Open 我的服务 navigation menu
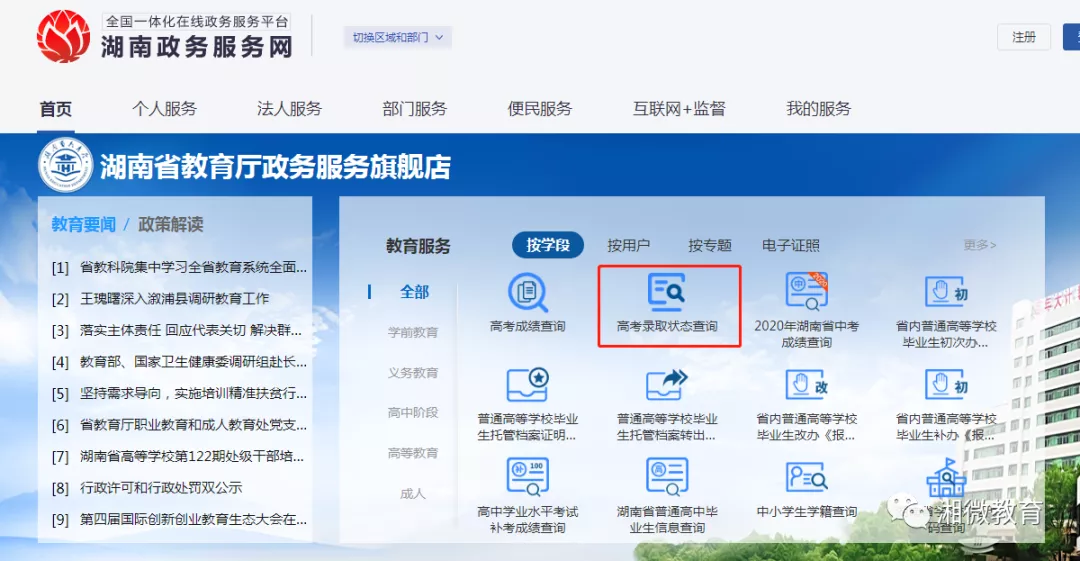1080x561 pixels. click(819, 109)
